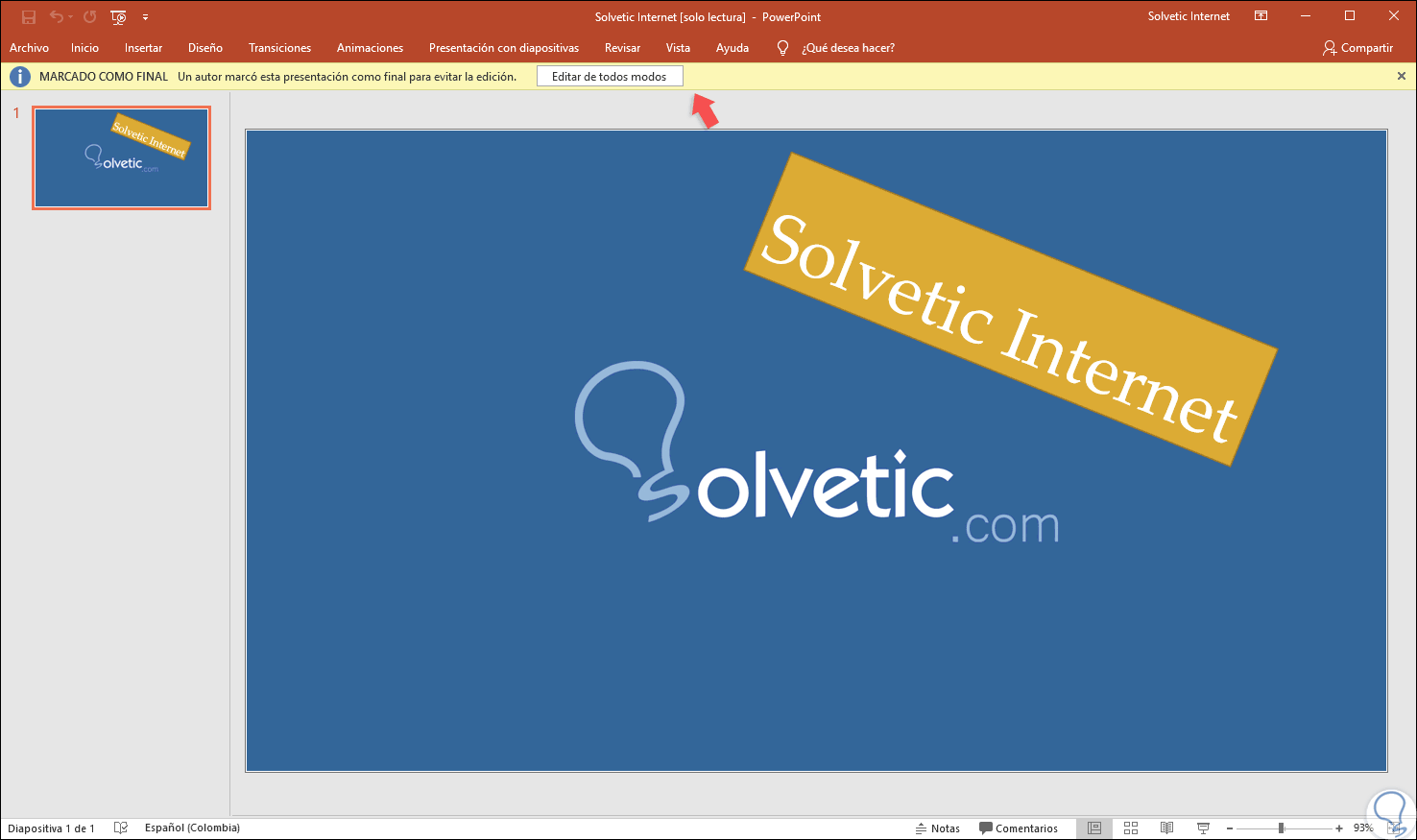Switch to Reading view icon
This screenshot has height=840, width=1417.
tap(1166, 828)
